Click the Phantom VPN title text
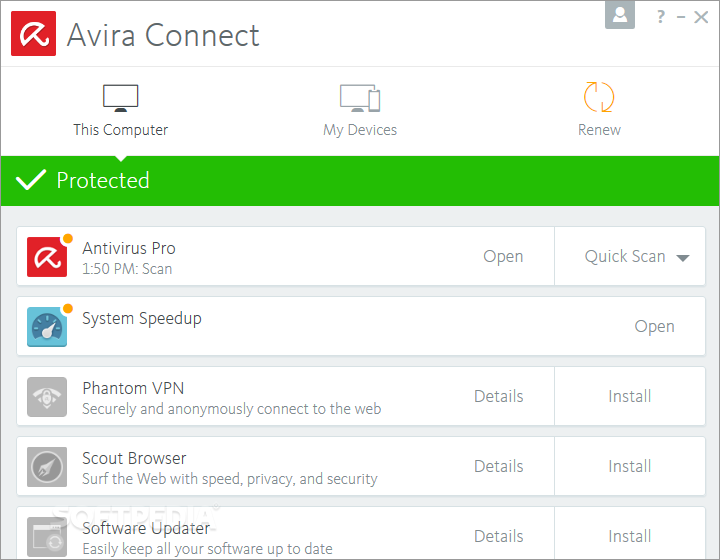 pos(133,389)
